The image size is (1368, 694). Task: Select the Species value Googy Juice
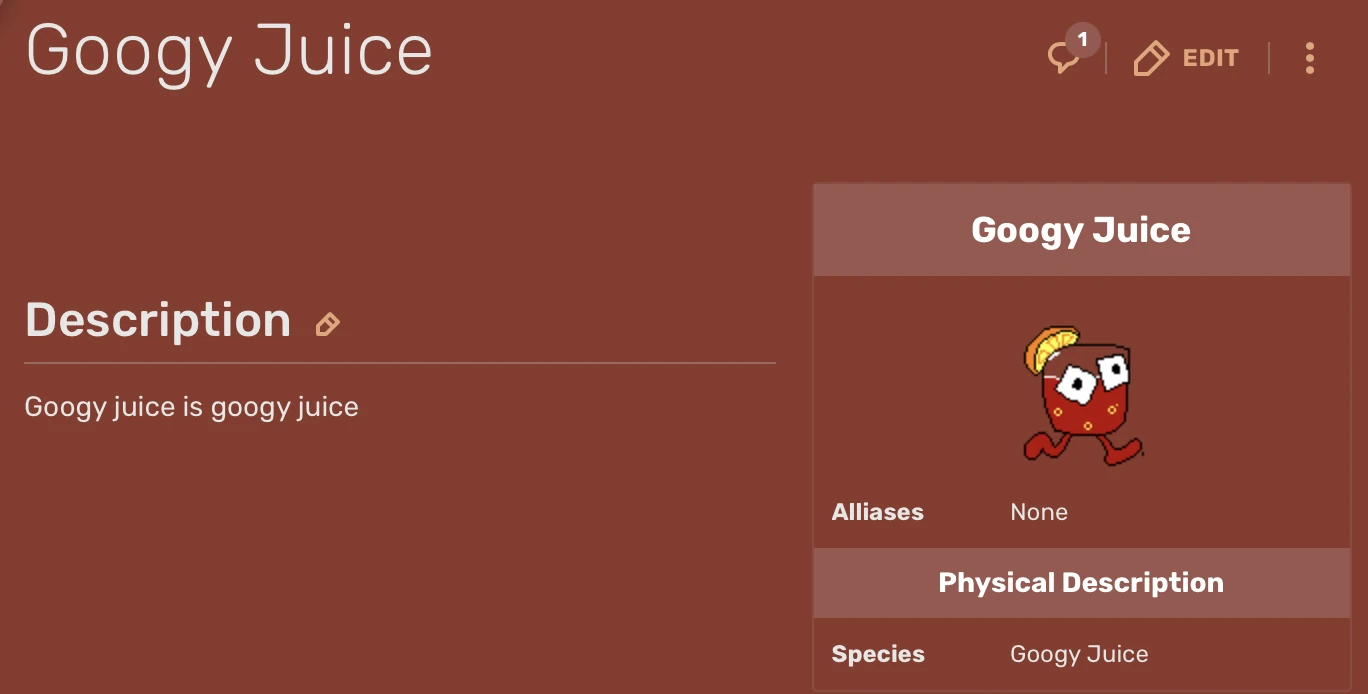pos(1079,653)
